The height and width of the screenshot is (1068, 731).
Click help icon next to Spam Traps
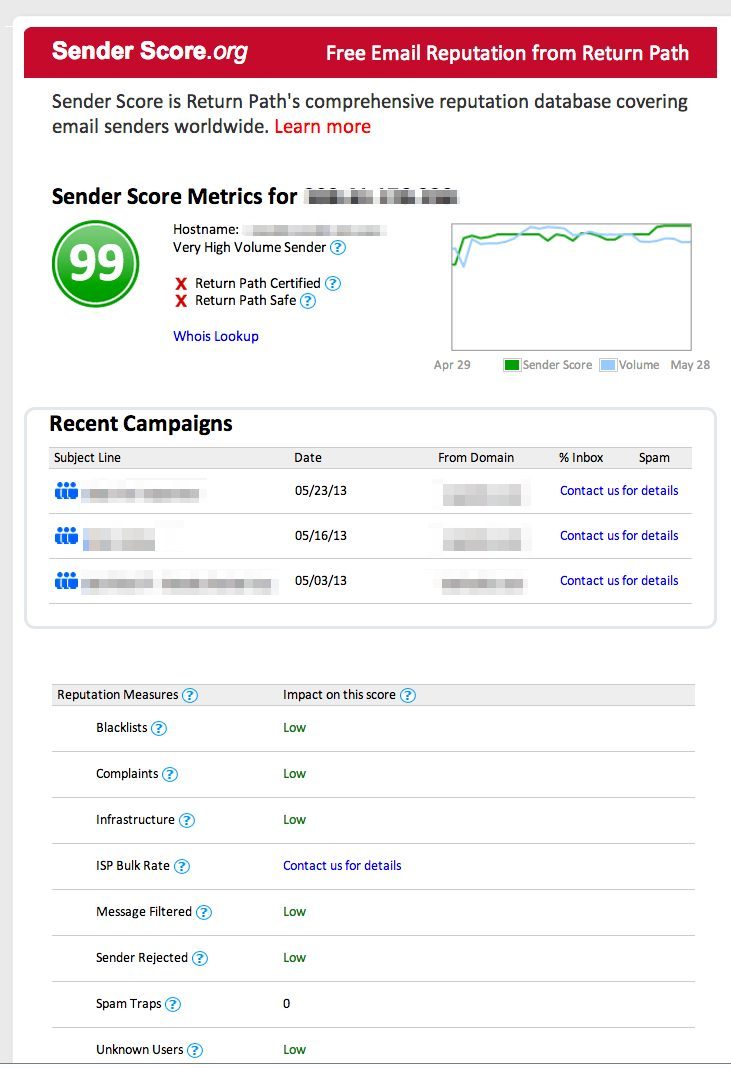point(173,1005)
